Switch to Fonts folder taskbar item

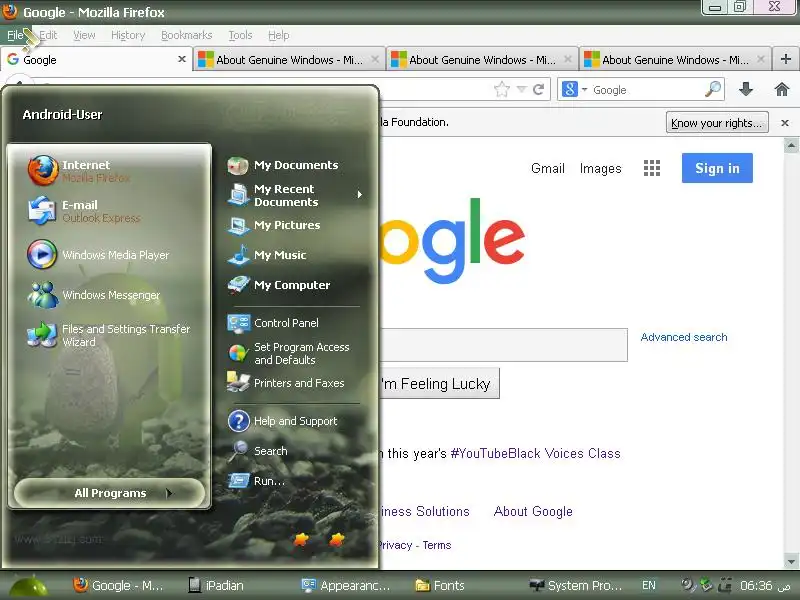pyautogui.click(x=441, y=586)
